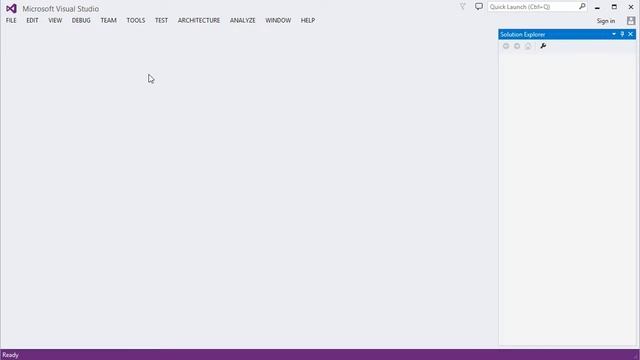This screenshot has height=360, width=640.
Task: Click the Visual Studio logo icon
Action: click(11, 8)
